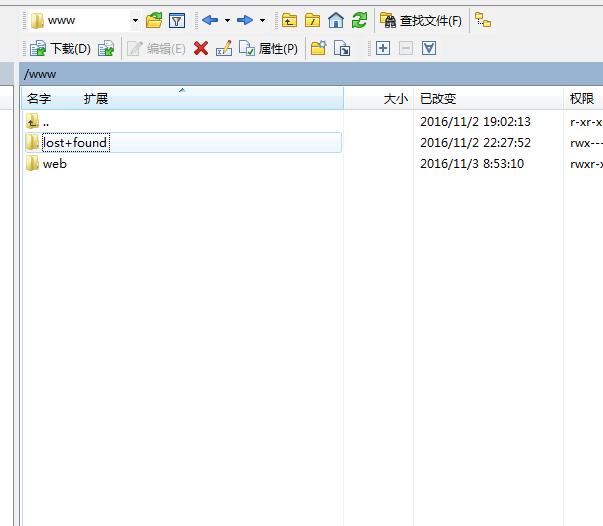Select the parent directory '..' row
Viewport: 603px width, 526px height.
pos(183,122)
